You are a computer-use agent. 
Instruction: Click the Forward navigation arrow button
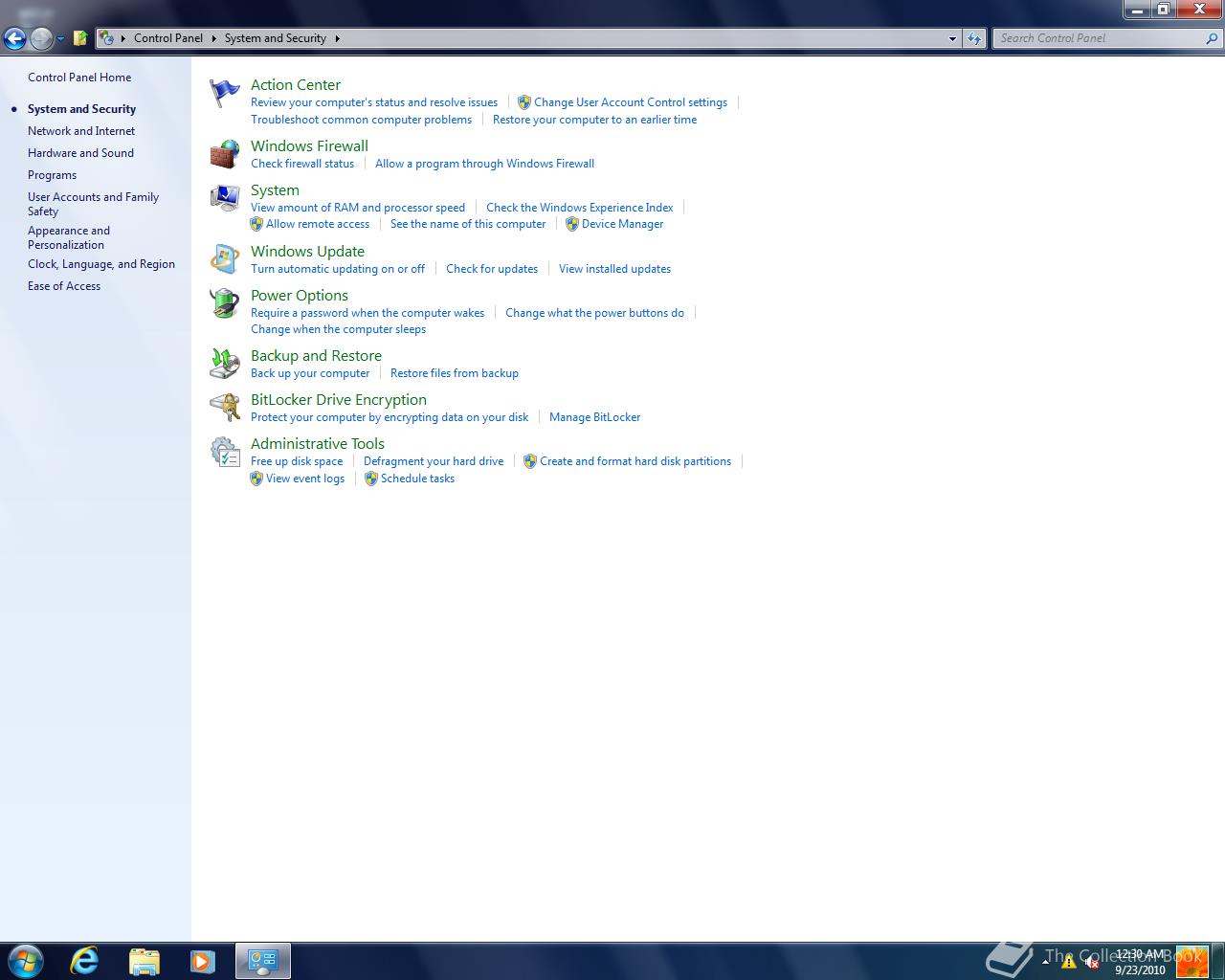click(41, 38)
